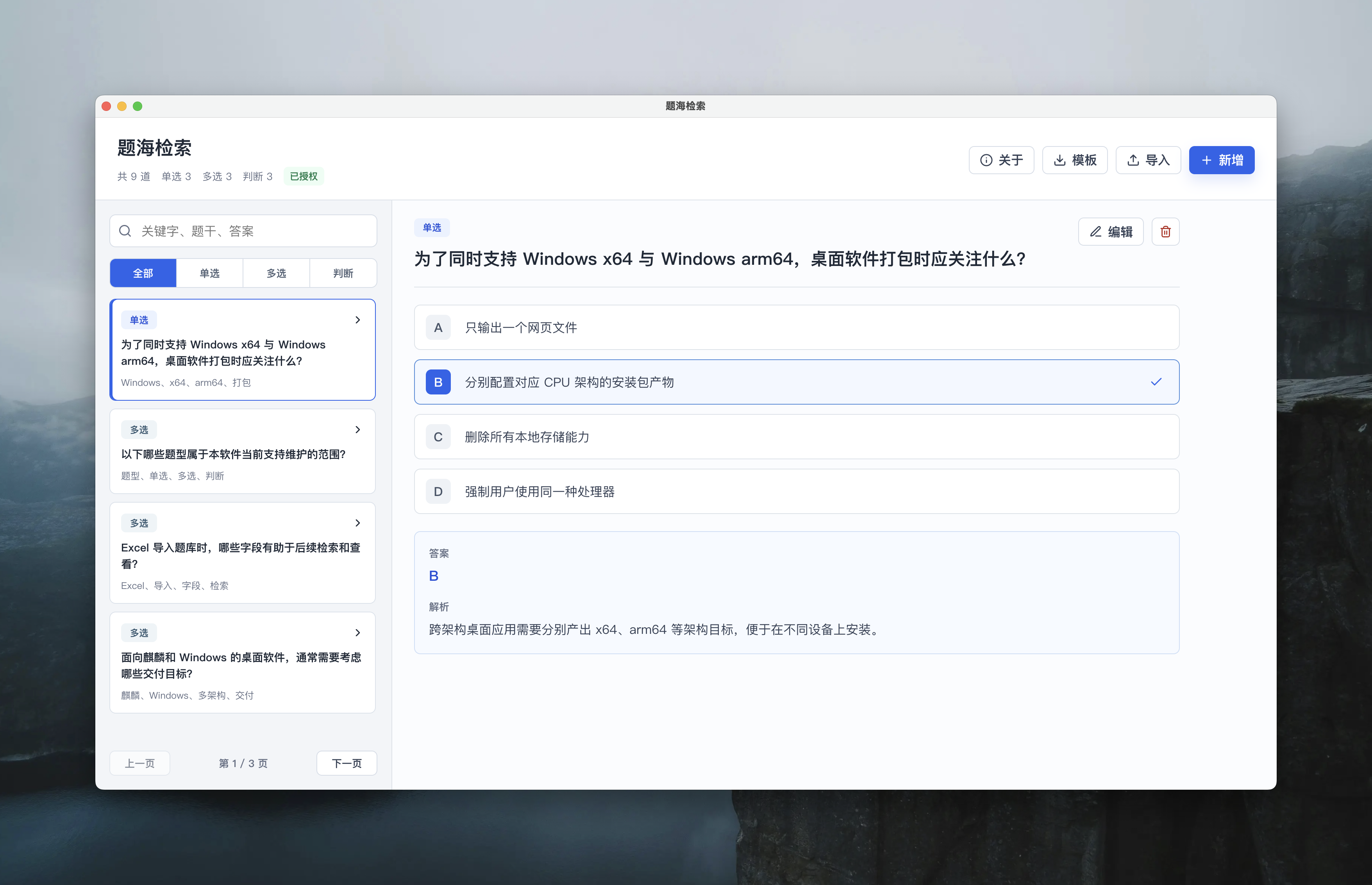Select the 全部 filter tab
This screenshot has width=1372, height=885.
143,273
